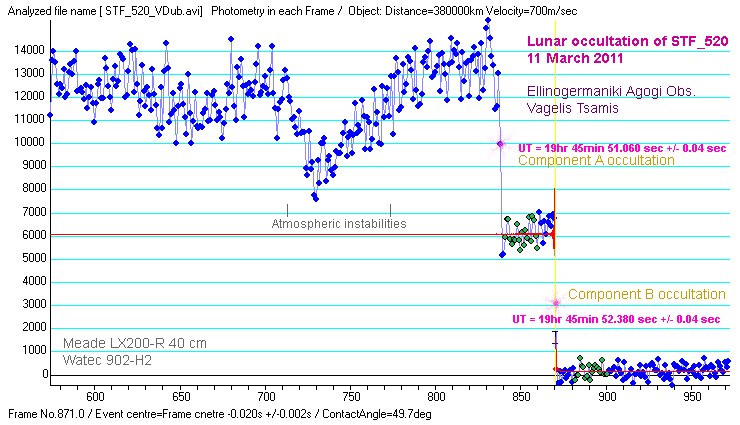This screenshot has width=740, height=425.
Task: Click the x-axis label '850'
Action: 522,397
